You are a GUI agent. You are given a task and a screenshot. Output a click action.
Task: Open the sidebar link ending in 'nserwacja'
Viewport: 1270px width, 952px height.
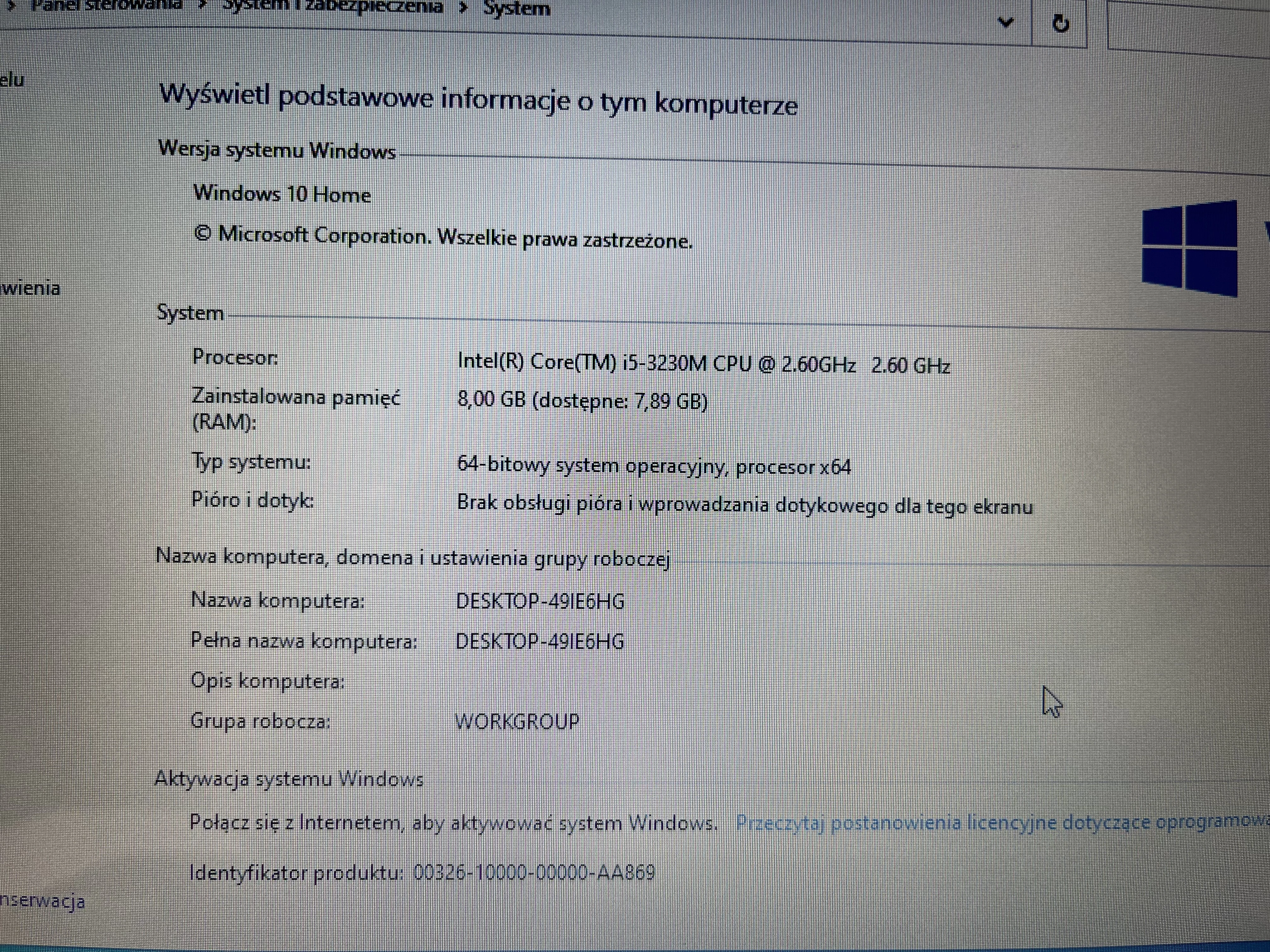click(x=43, y=902)
